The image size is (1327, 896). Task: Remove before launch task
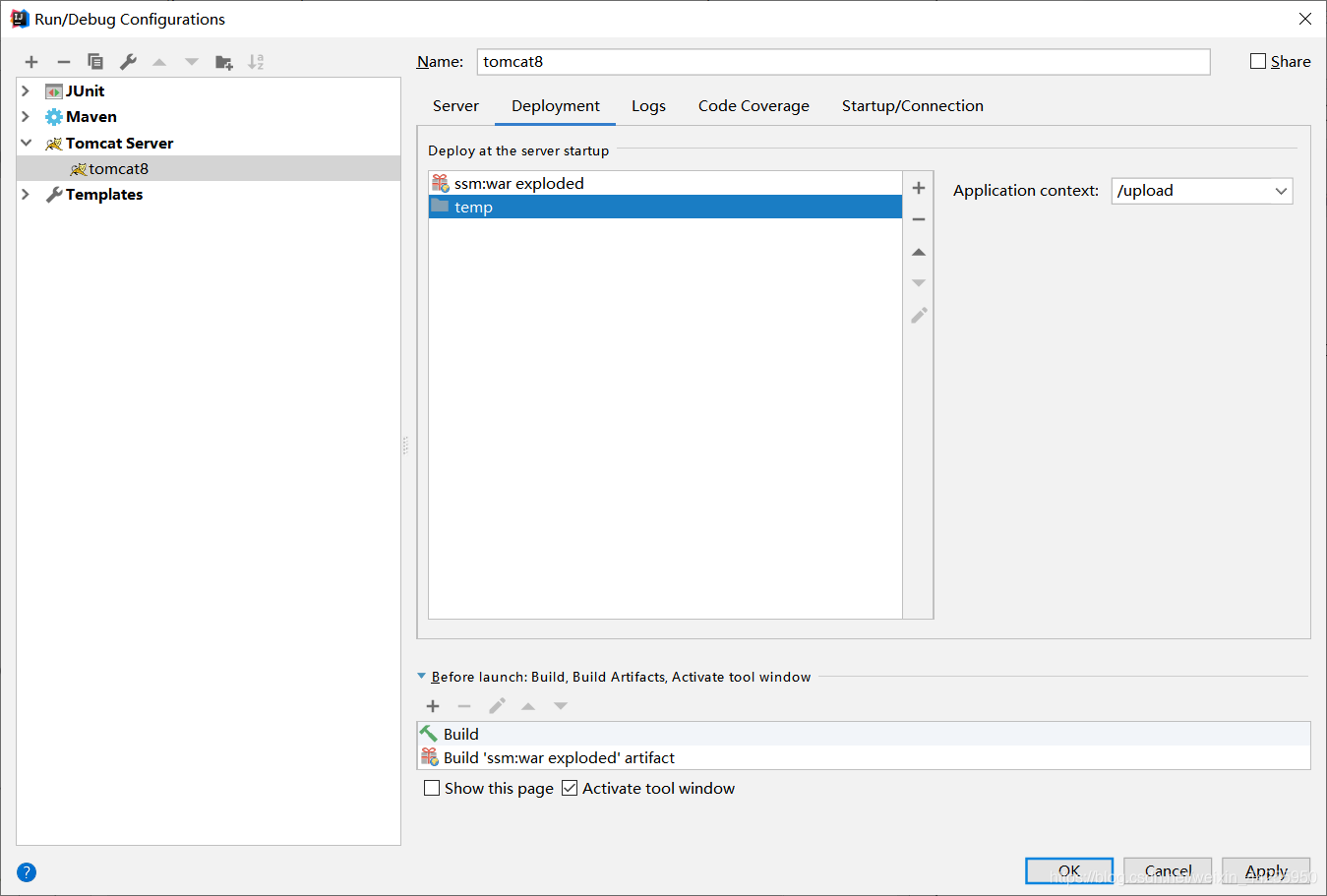pos(464,706)
